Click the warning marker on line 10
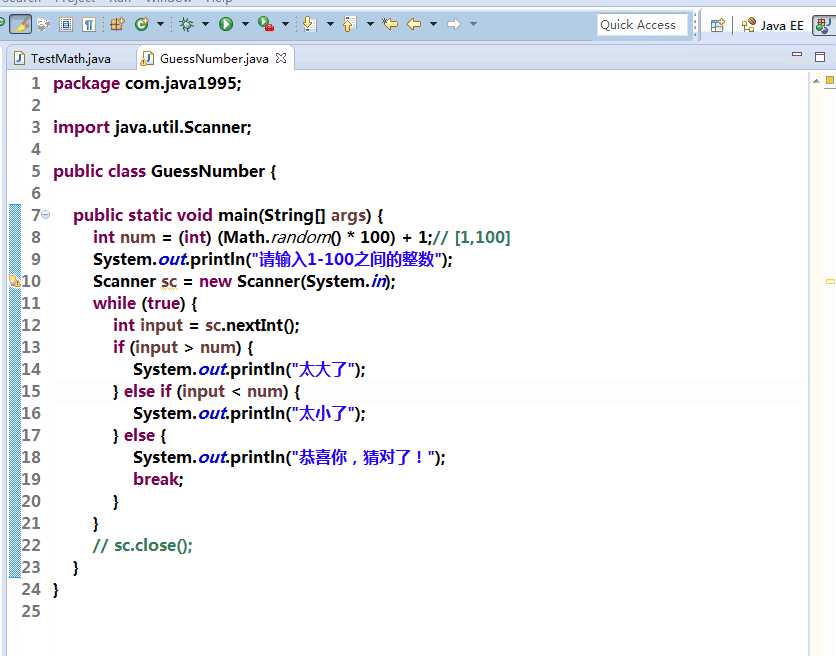 (14, 281)
